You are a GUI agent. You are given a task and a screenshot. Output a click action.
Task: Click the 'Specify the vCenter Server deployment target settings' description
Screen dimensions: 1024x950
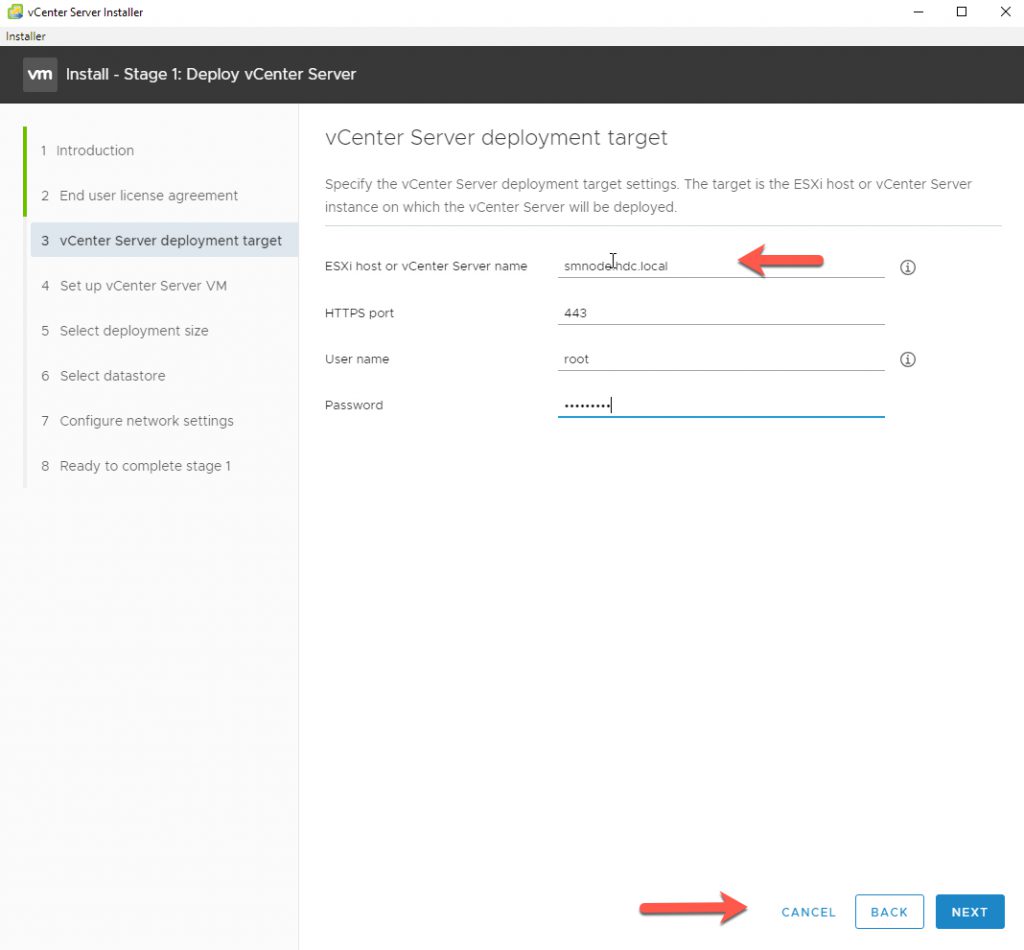point(648,195)
